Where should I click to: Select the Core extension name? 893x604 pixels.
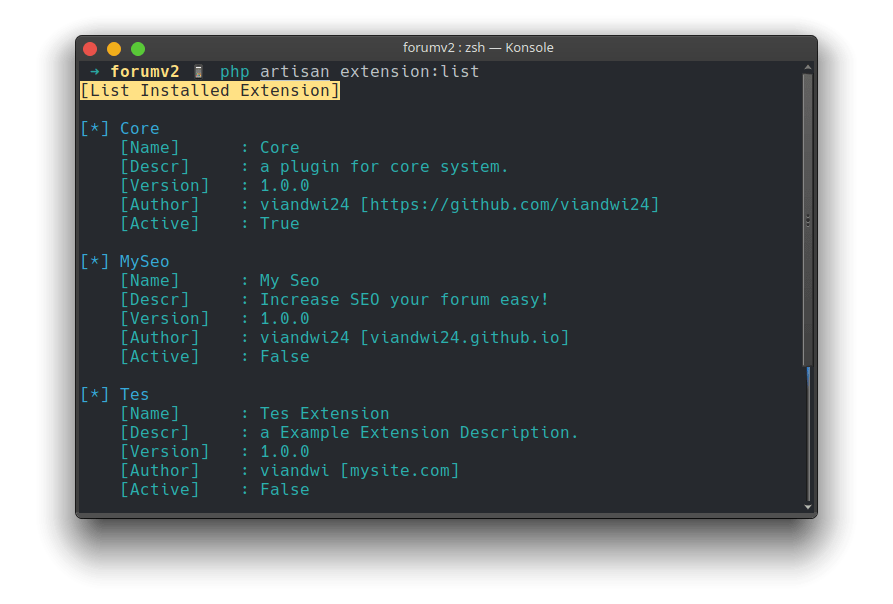click(139, 128)
